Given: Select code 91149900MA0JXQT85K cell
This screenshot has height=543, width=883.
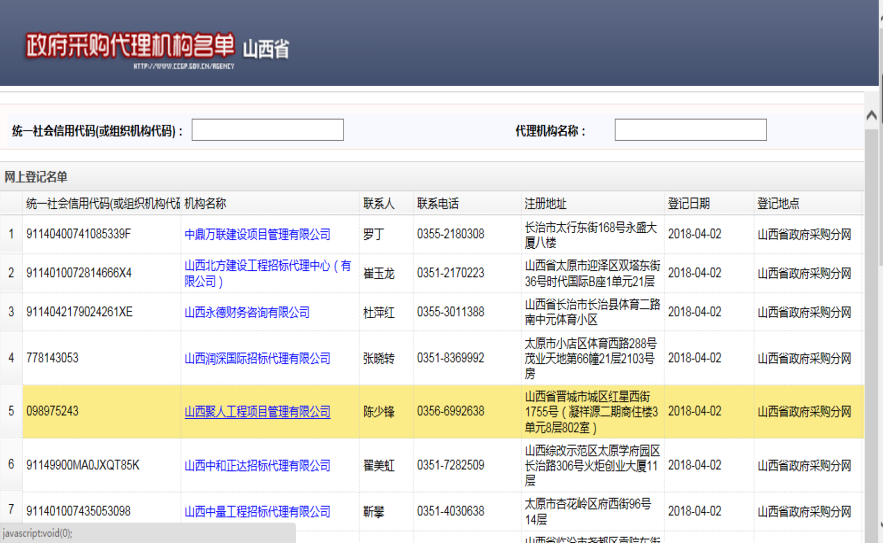Looking at the screenshot, I should (83, 465).
